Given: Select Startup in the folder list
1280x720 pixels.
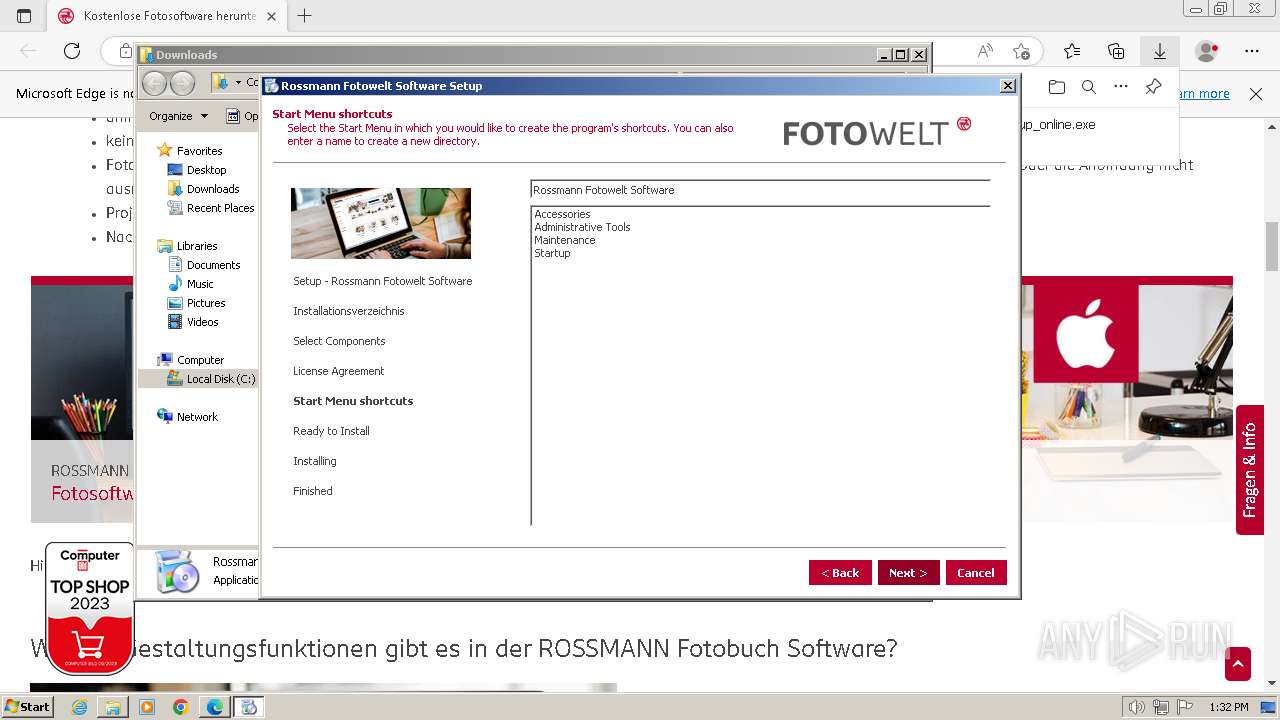Looking at the screenshot, I should (552, 253).
